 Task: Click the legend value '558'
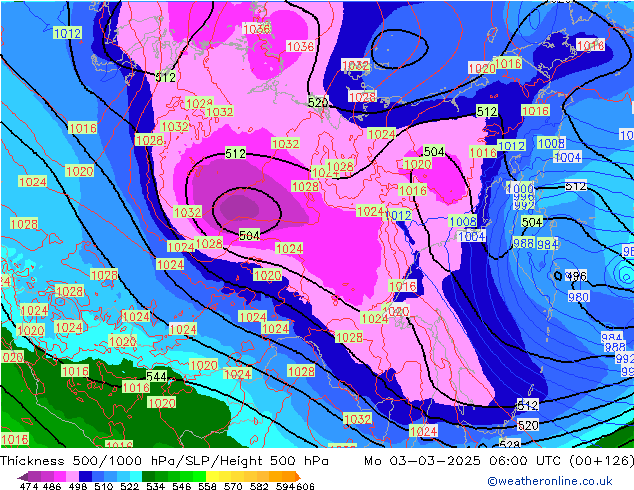tap(207, 486)
